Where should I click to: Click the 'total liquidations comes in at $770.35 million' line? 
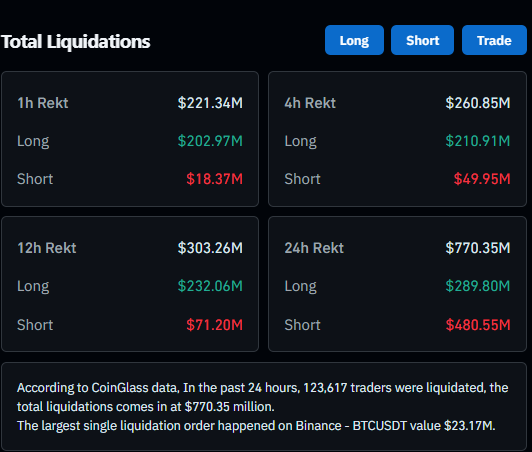[x=146, y=407]
